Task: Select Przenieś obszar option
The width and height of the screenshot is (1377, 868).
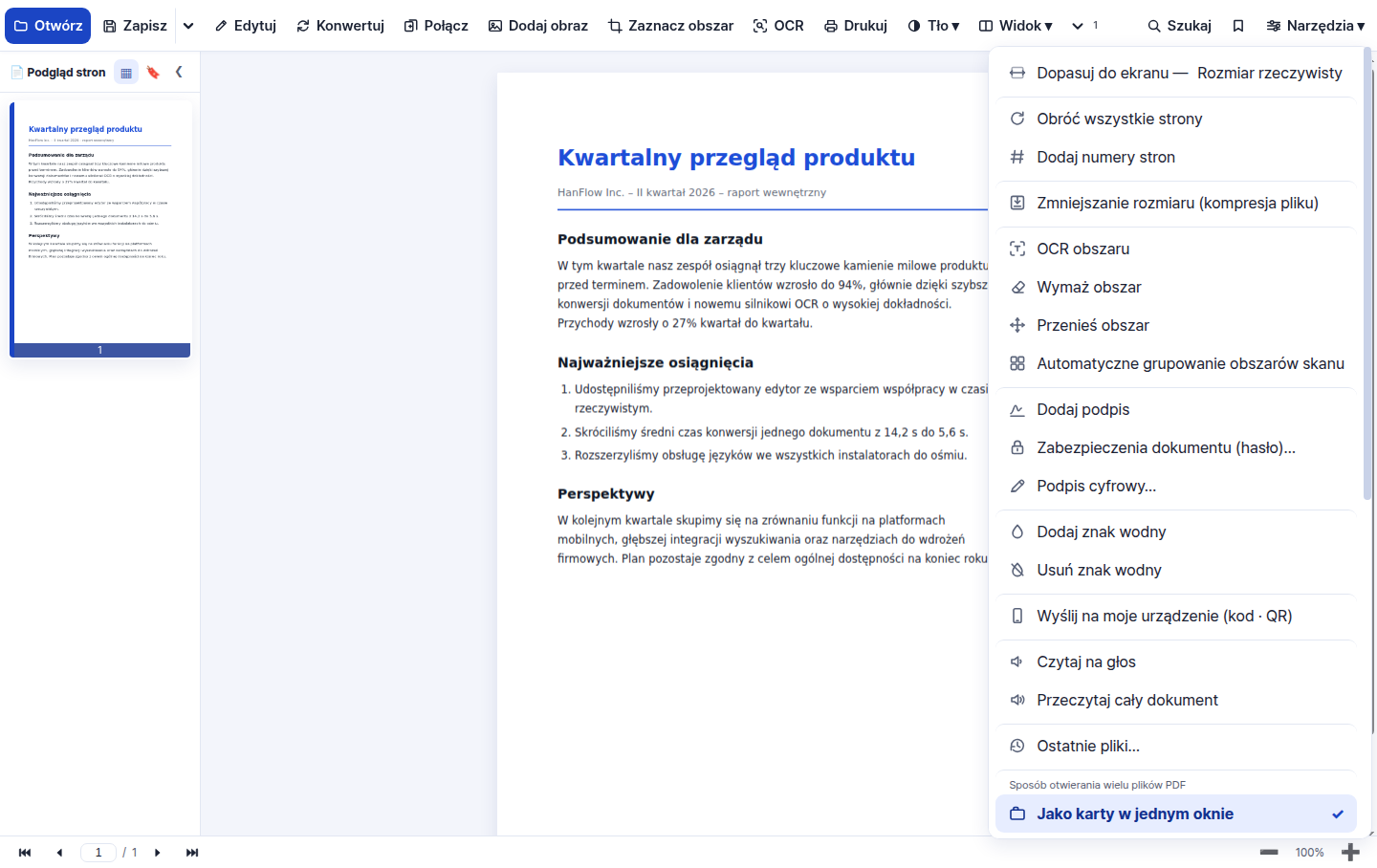Action: (1176, 325)
